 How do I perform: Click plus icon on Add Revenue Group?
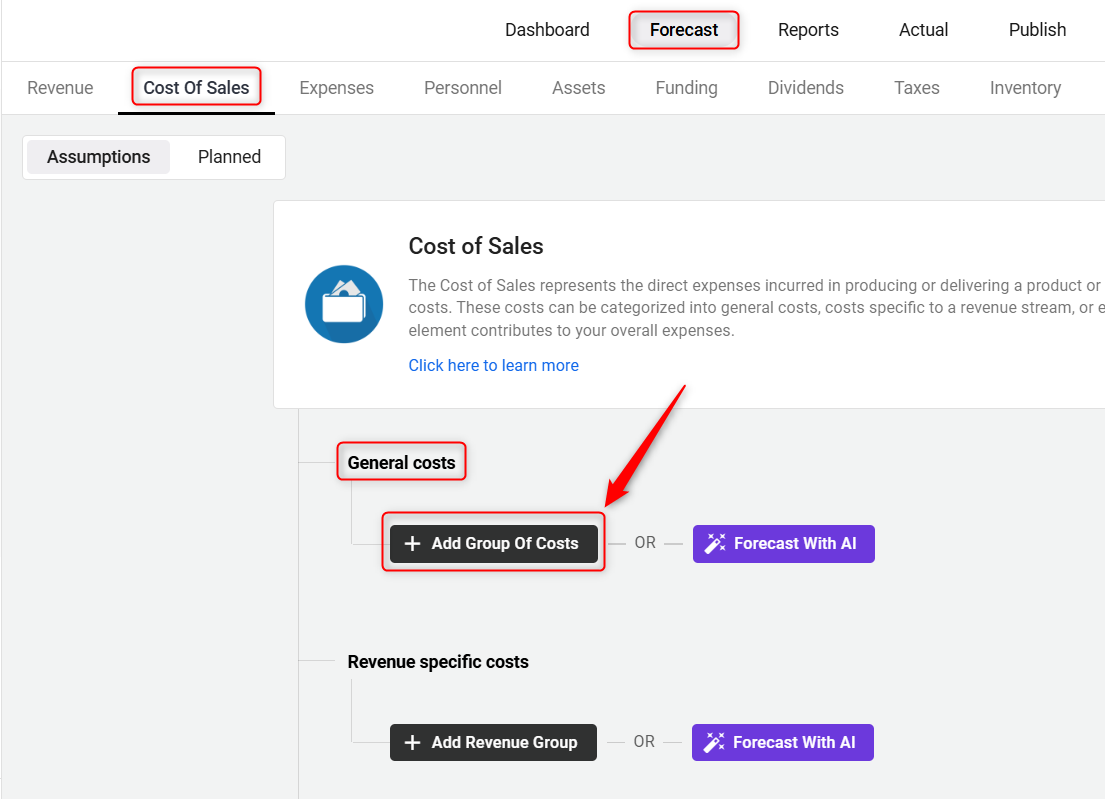tap(412, 743)
